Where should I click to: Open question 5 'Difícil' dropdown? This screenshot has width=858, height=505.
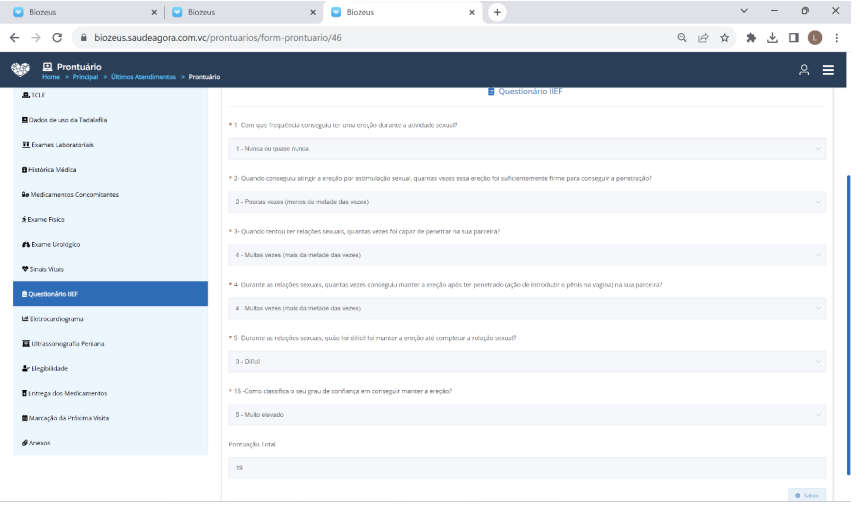coord(526,361)
